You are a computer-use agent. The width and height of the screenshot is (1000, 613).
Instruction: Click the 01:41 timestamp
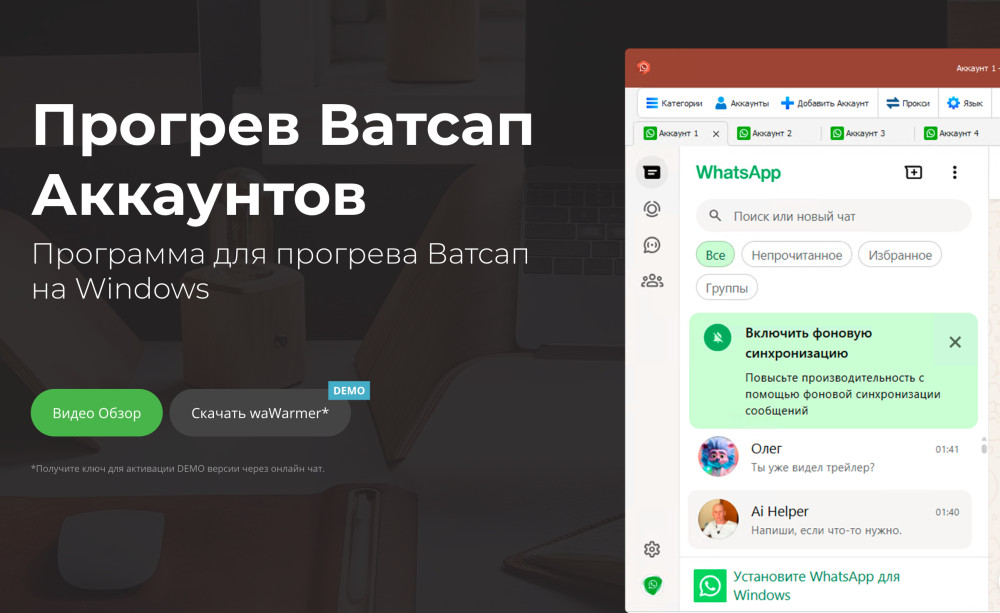click(x=947, y=449)
